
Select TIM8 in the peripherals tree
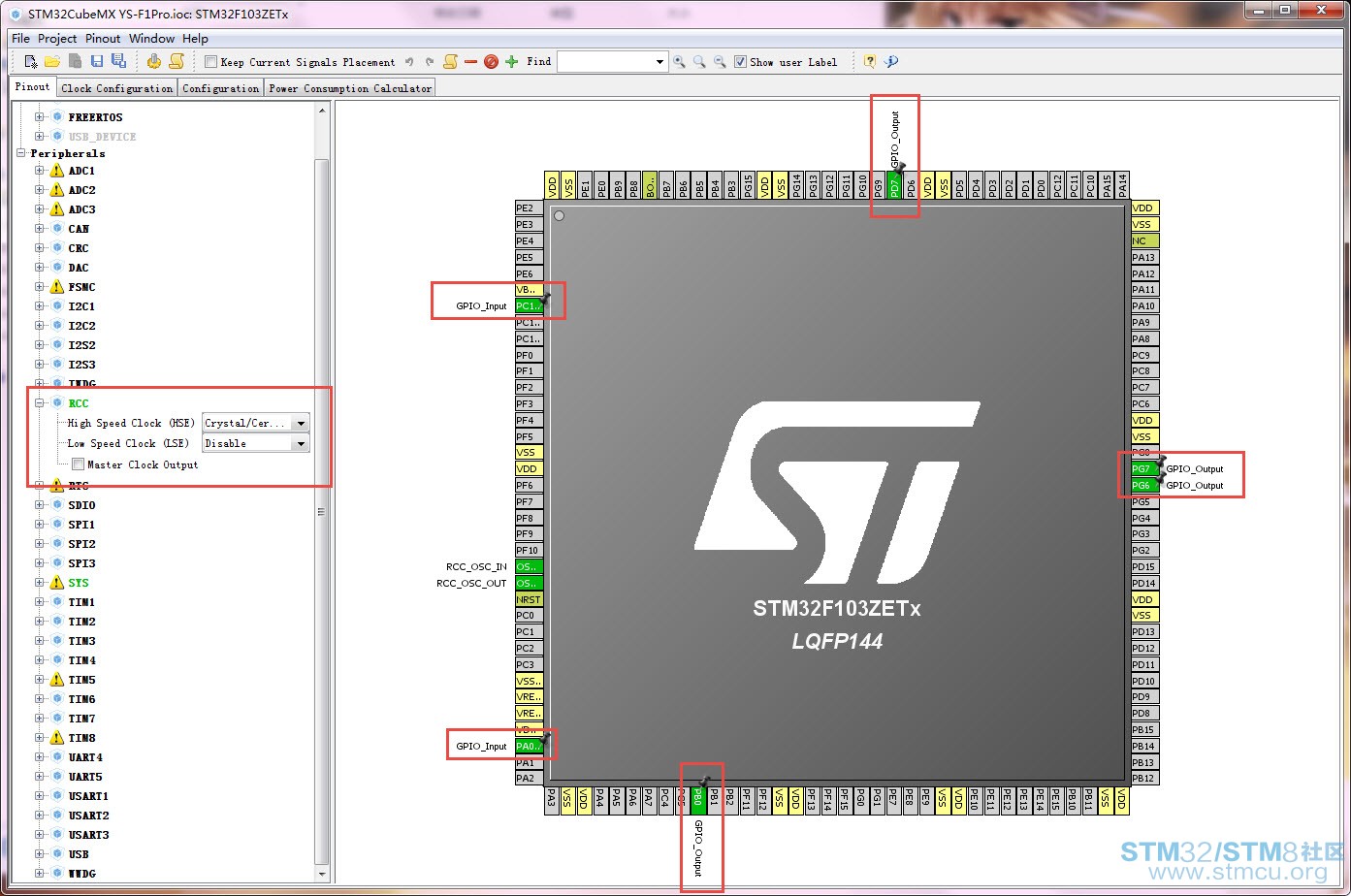point(81,738)
